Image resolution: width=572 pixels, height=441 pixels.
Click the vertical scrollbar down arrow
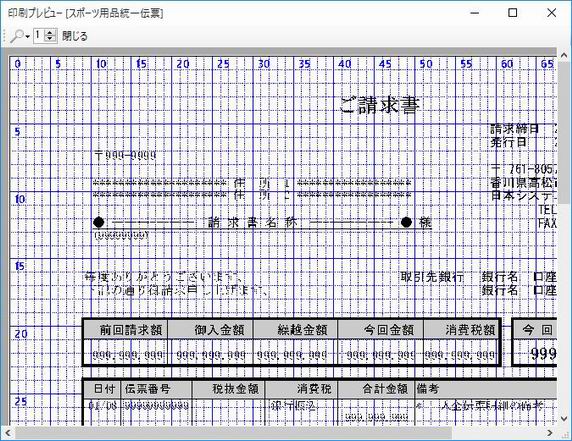coord(564,418)
